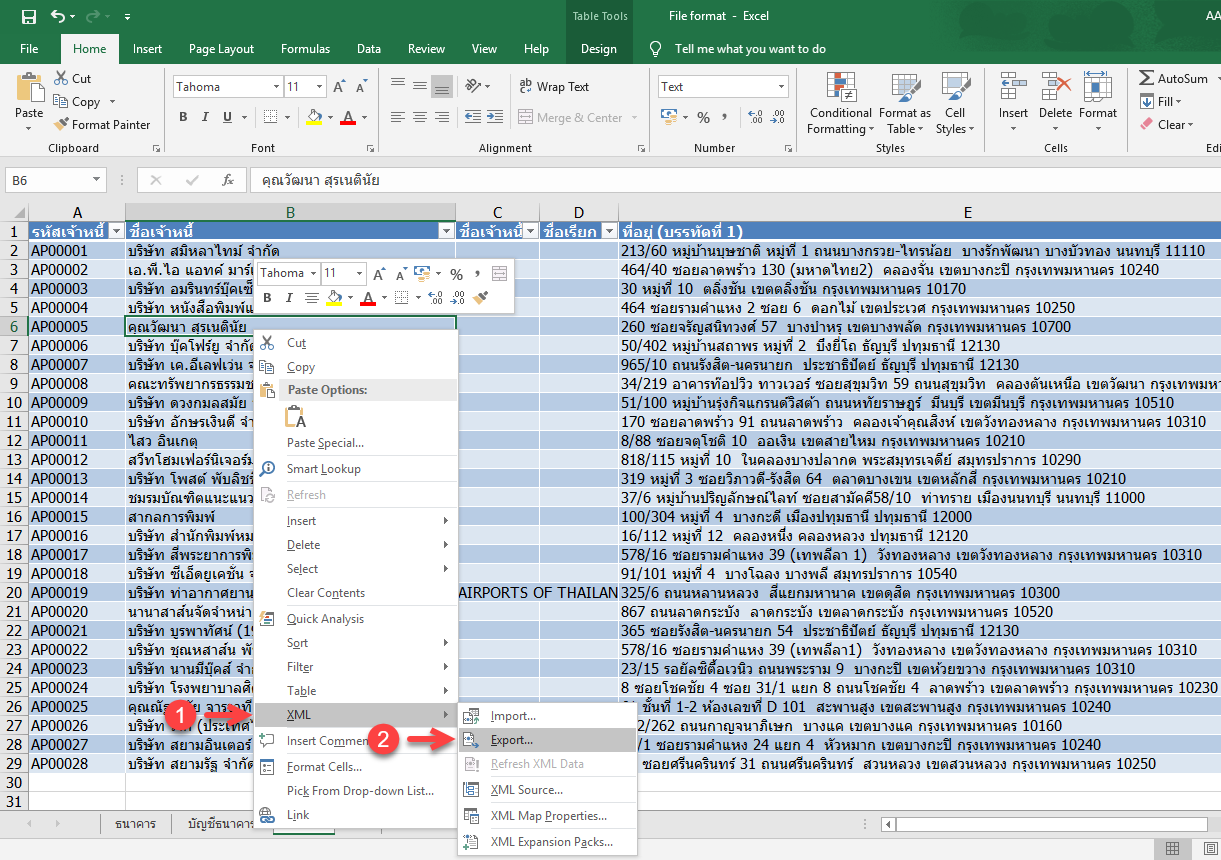
Task: Toggle Wrap Text in Alignment group
Action: pyautogui.click(x=554, y=87)
